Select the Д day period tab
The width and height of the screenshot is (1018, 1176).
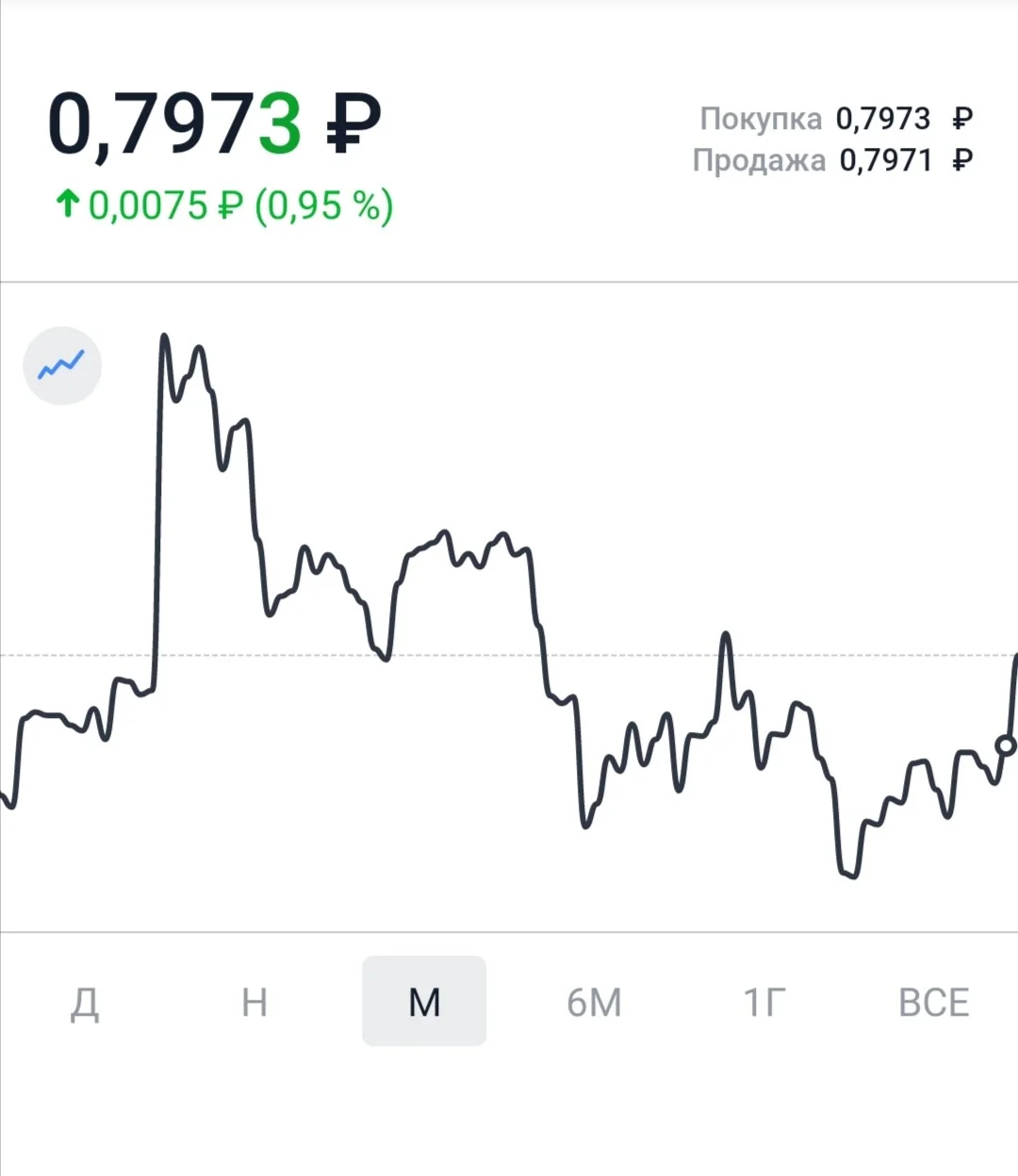click(x=85, y=1003)
